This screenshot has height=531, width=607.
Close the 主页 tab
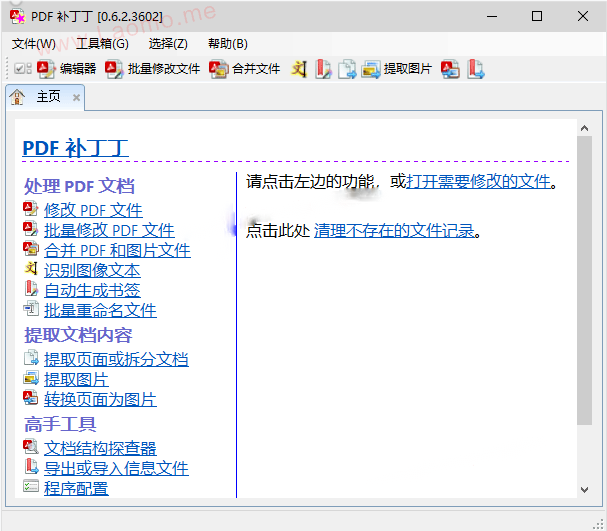click(x=77, y=98)
